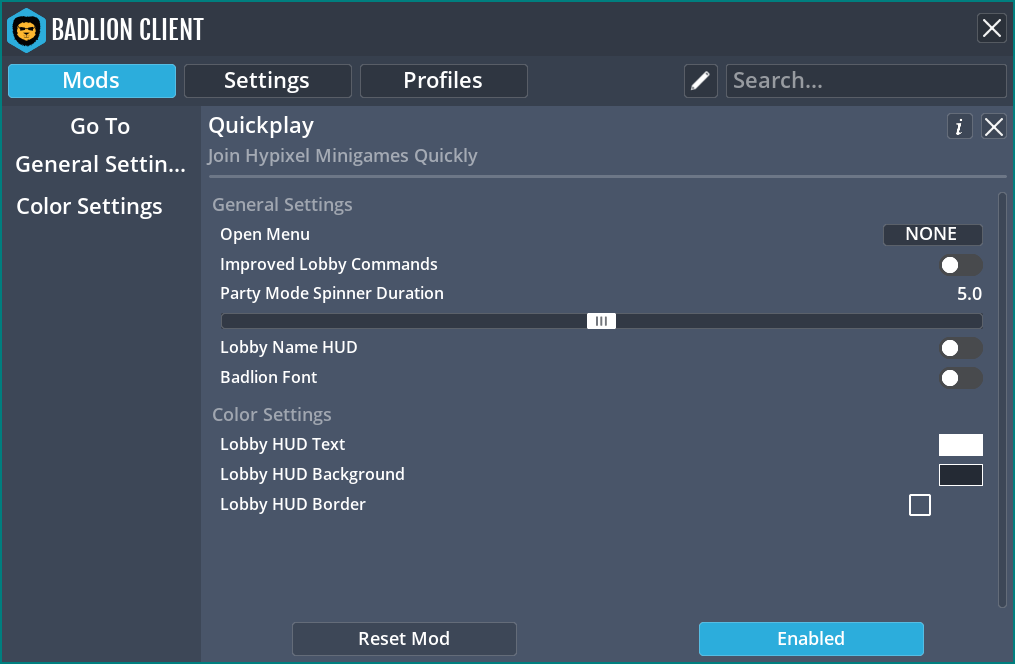Open the Lobby HUD Text color swatch
1015x664 pixels.
pos(960,444)
